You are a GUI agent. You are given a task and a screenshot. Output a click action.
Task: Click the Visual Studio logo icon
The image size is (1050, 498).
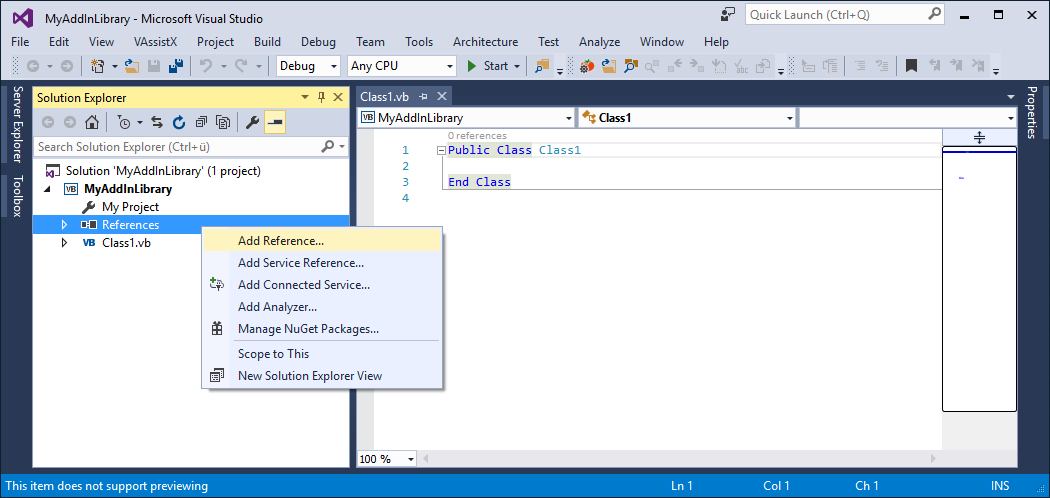[x=22, y=17]
